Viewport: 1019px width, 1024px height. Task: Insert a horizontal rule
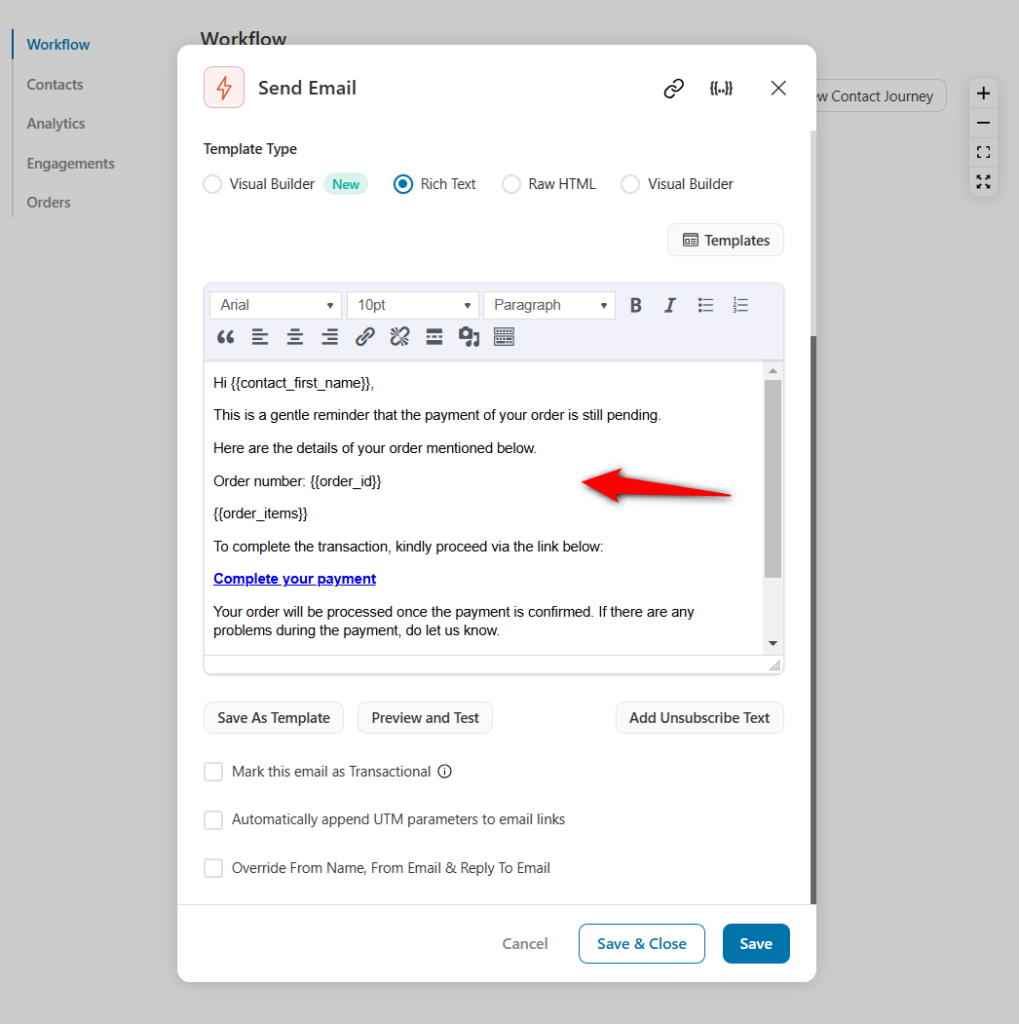(x=434, y=337)
